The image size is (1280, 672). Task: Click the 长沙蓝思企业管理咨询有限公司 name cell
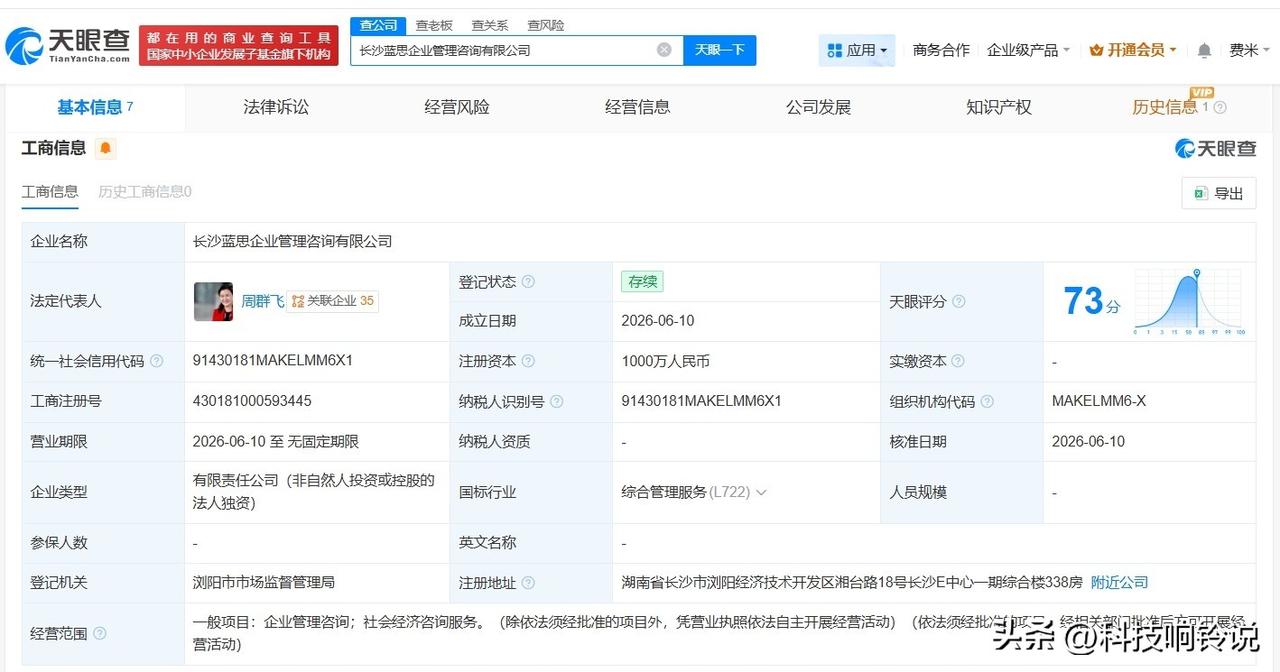pyautogui.click(x=293, y=241)
